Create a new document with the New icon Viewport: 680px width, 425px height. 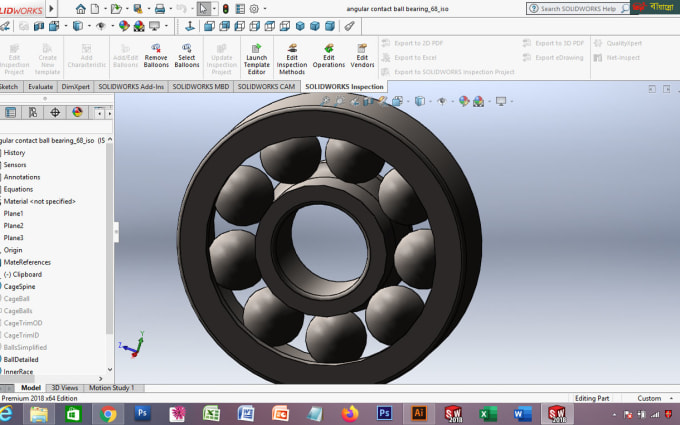(x=95, y=9)
